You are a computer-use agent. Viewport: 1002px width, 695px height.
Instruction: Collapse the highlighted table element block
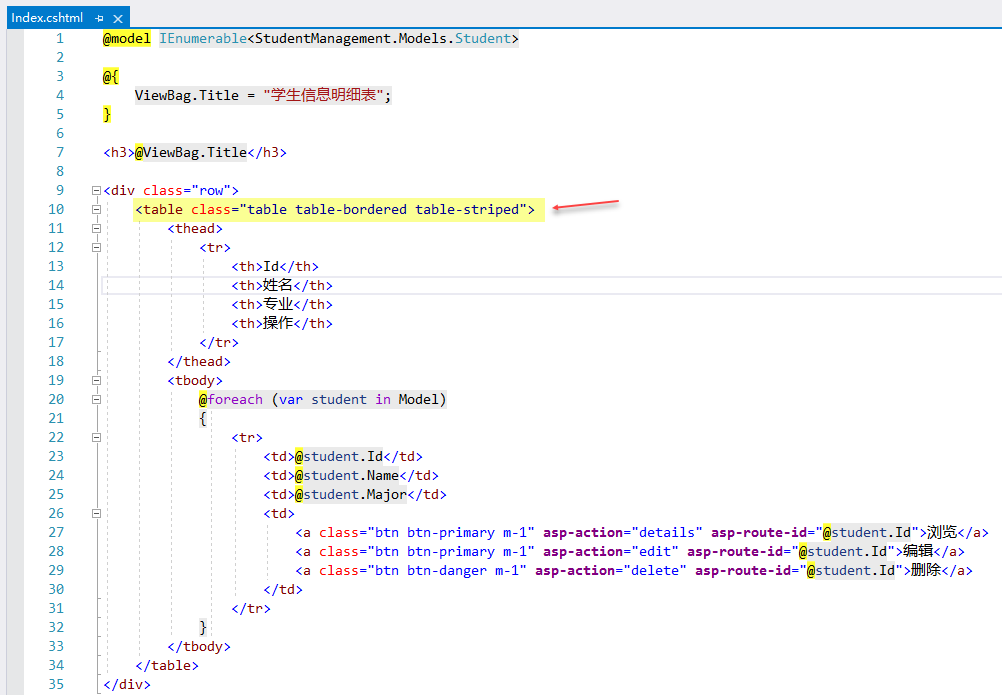[95, 209]
